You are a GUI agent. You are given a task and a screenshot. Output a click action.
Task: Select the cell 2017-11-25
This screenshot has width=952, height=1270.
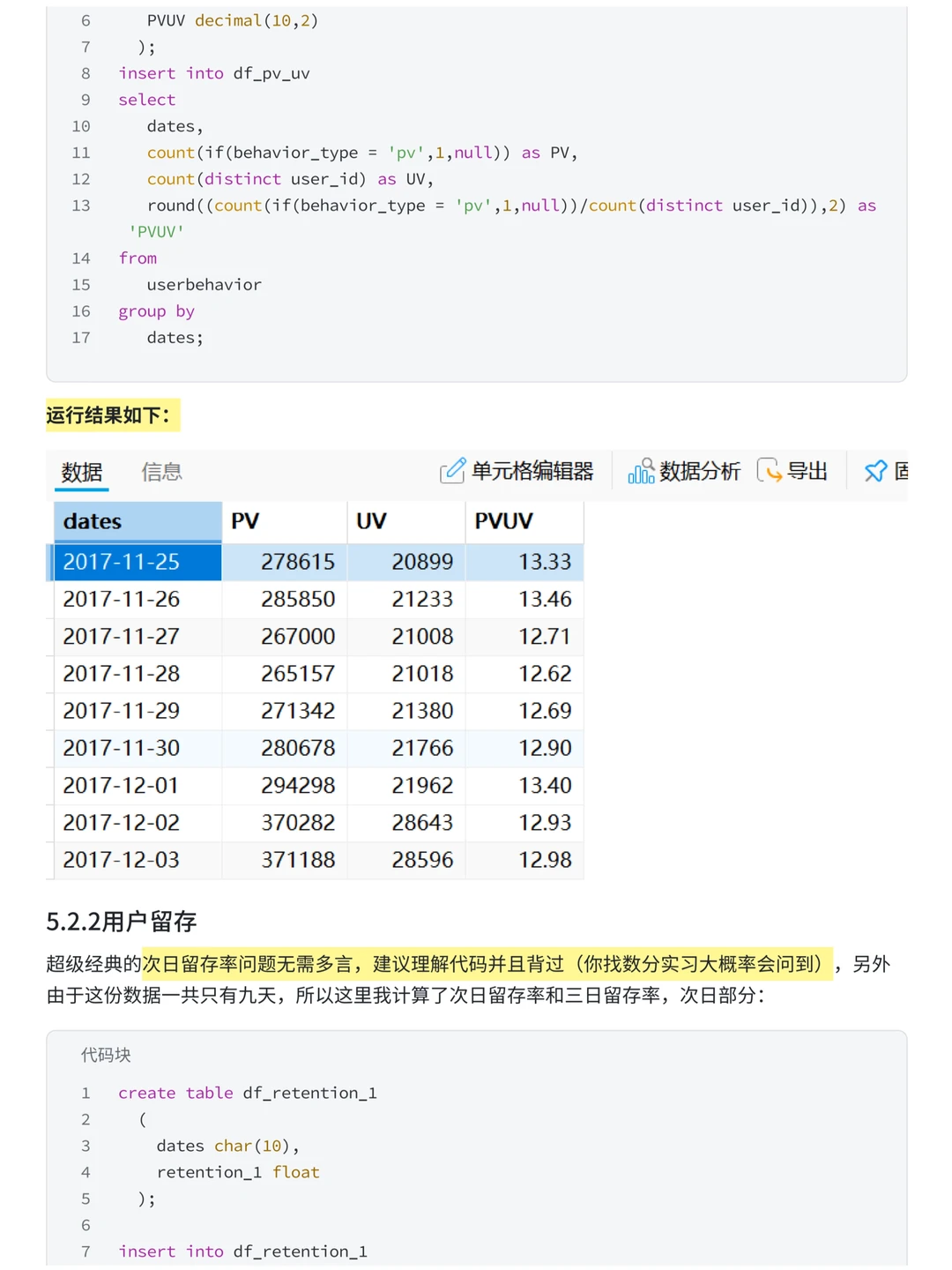click(x=138, y=562)
